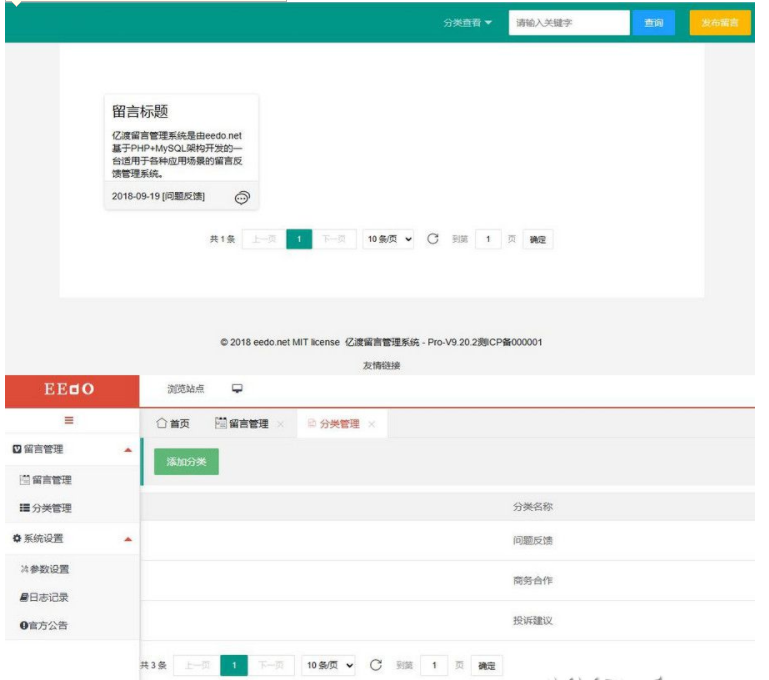Click the monitor icon in admin header
Image resolution: width=769 pixels, height=680 pixels.
[x=237, y=389]
